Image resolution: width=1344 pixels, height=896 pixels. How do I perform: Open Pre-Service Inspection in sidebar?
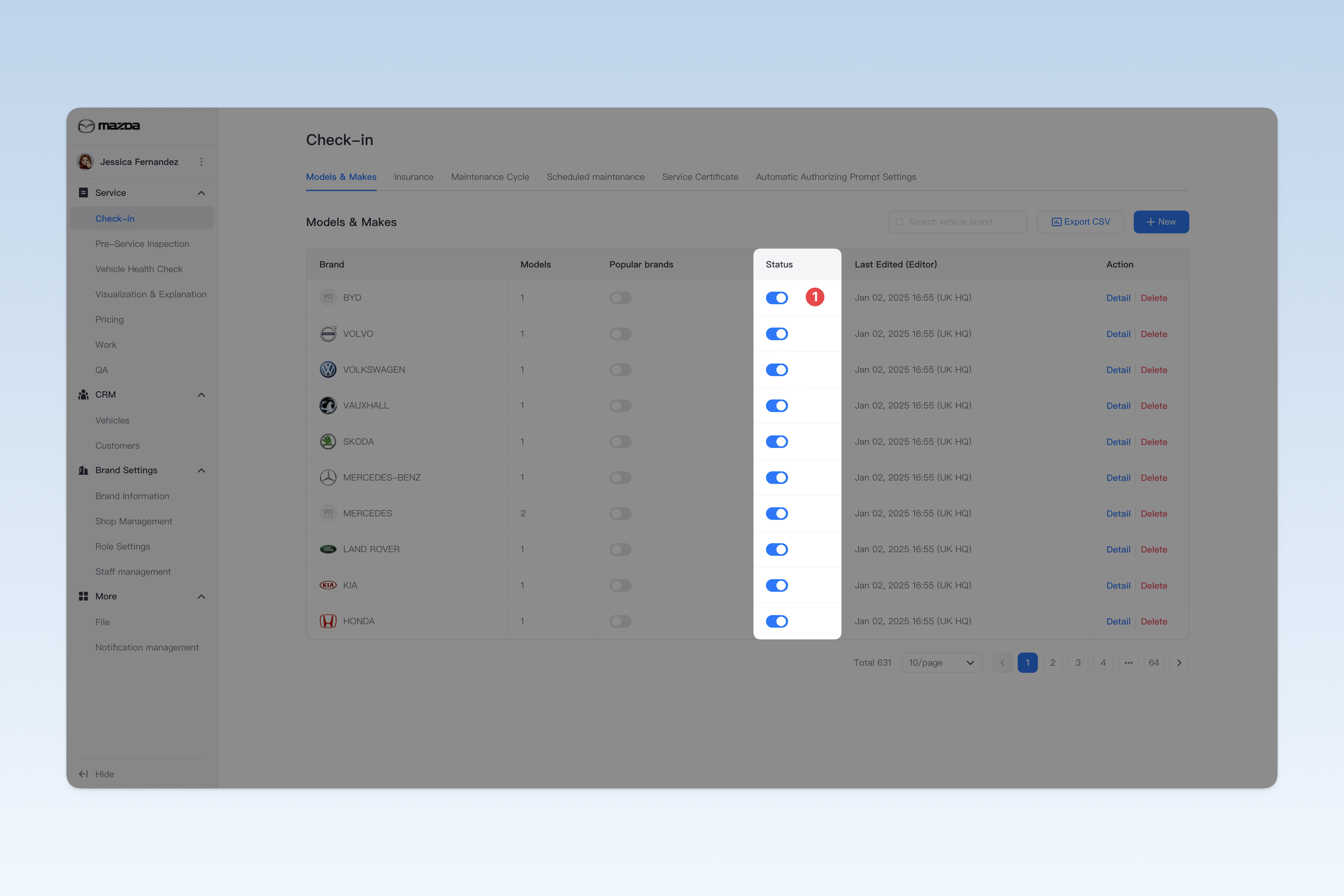[x=142, y=244]
